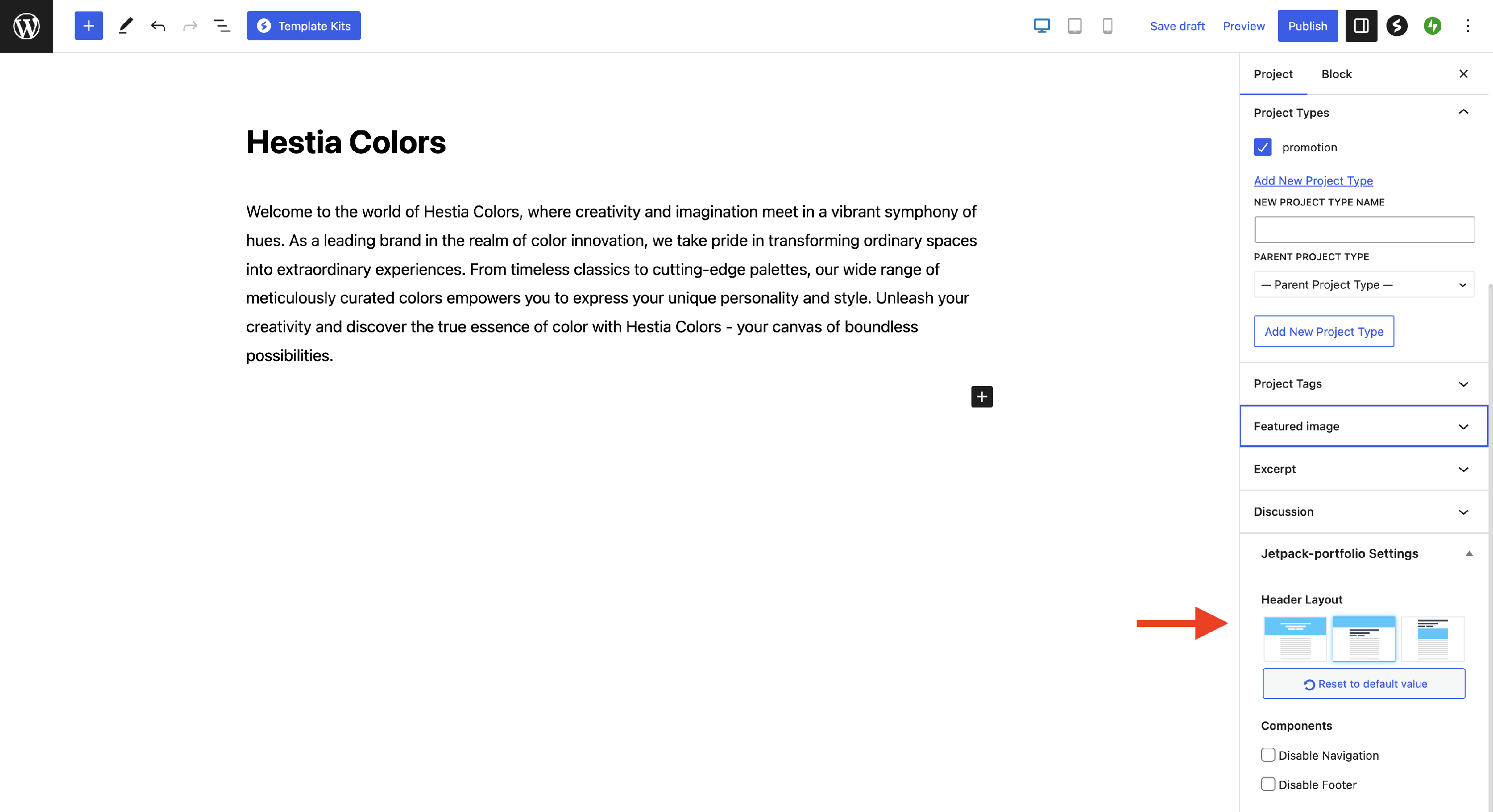
Task: Open the block inserter plus button
Action: tap(89, 26)
